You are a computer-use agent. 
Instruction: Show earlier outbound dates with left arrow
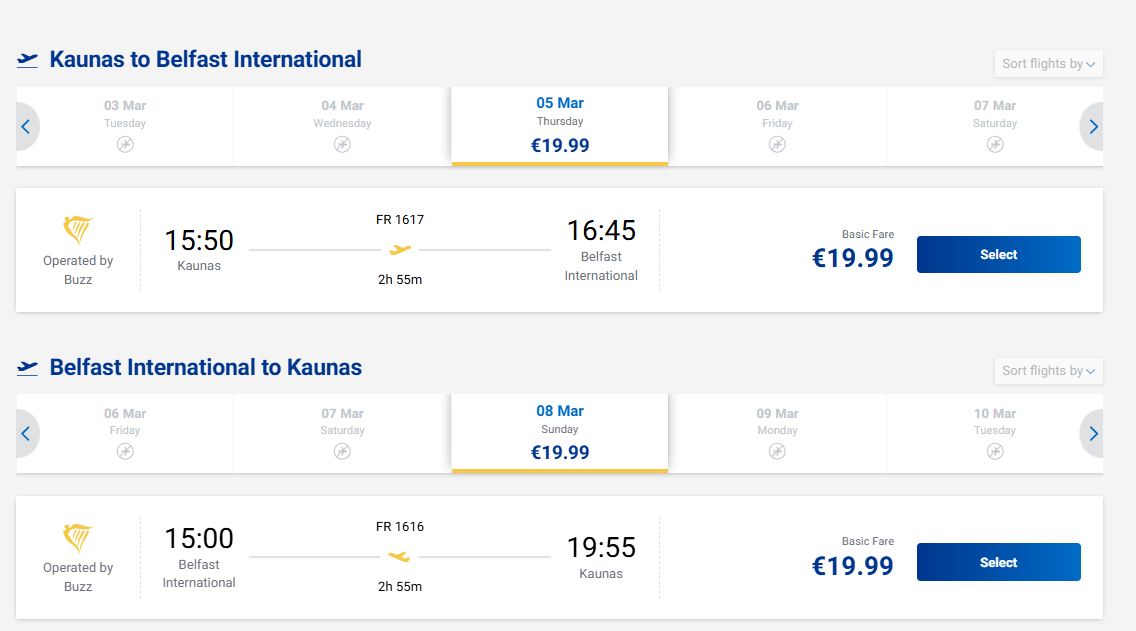coord(26,127)
